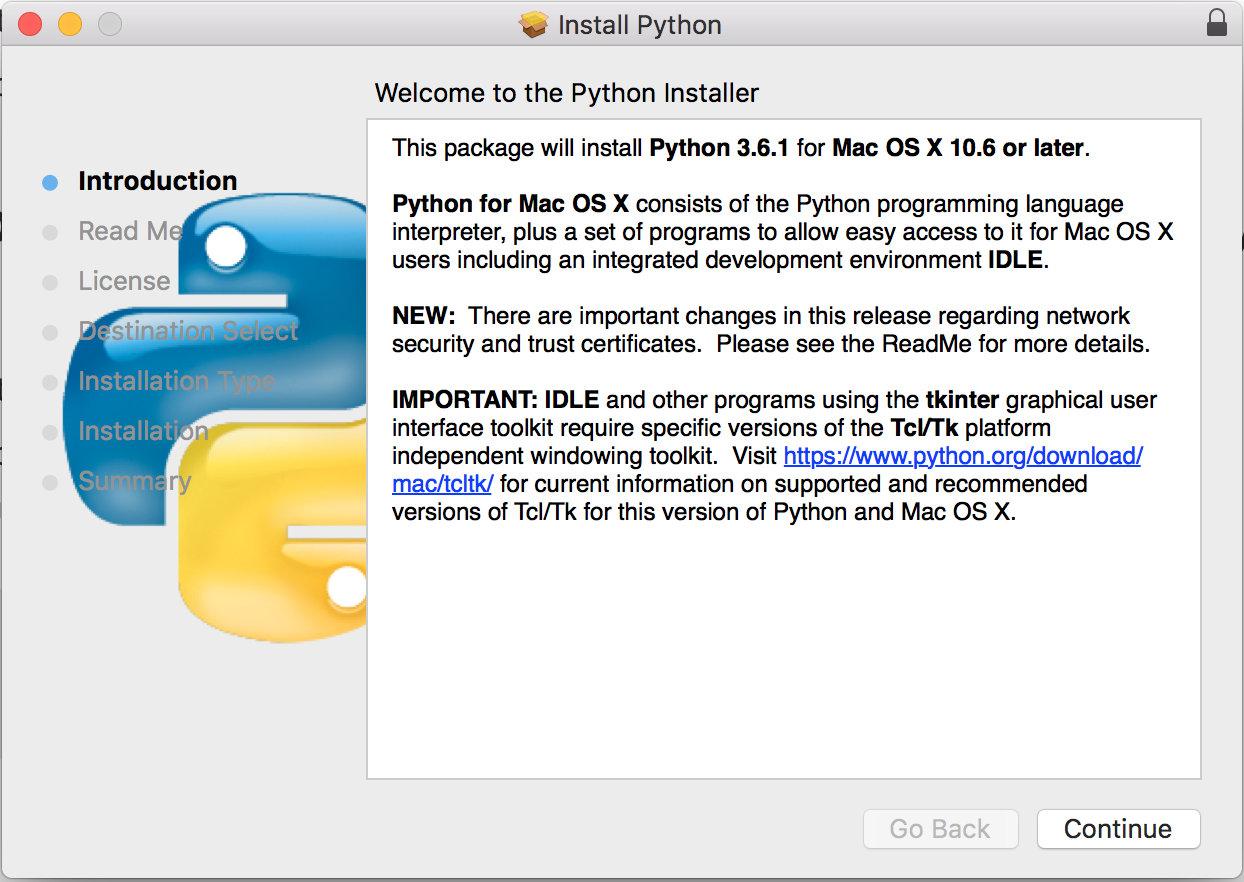Click the gray bullet beside License
Viewport: 1244px width, 882px height.
(50, 282)
